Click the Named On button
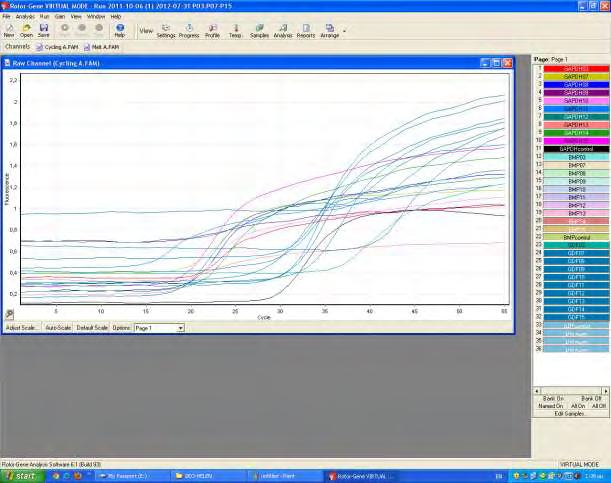The image size is (611, 483). click(x=550, y=406)
